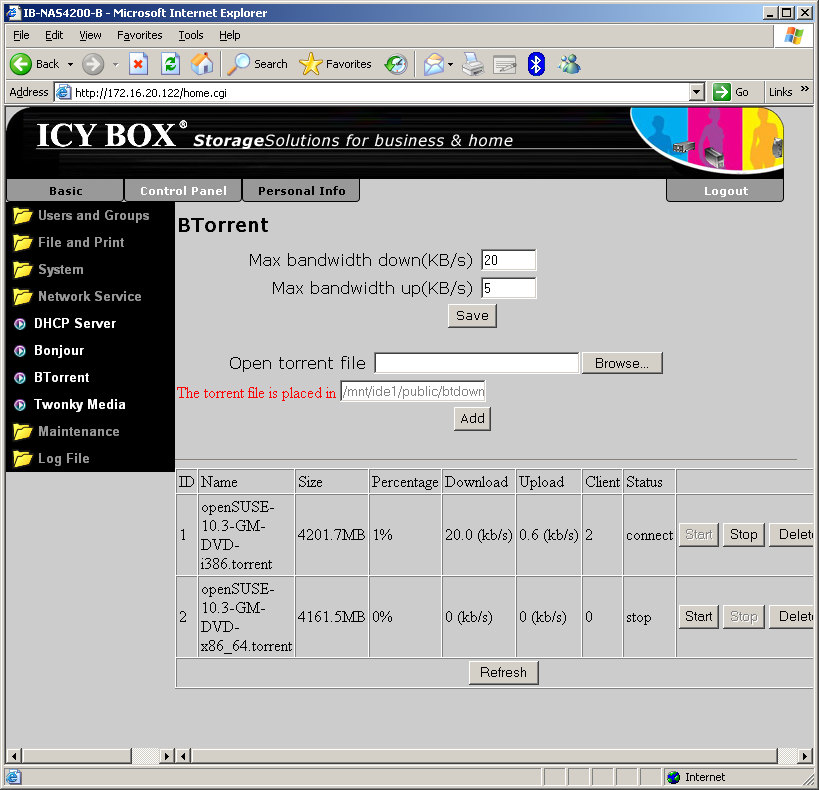Select BTorrent in sidebar
The width and height of the screenshot is (819, 790).
pyautogui.click(x=52, y=377)
